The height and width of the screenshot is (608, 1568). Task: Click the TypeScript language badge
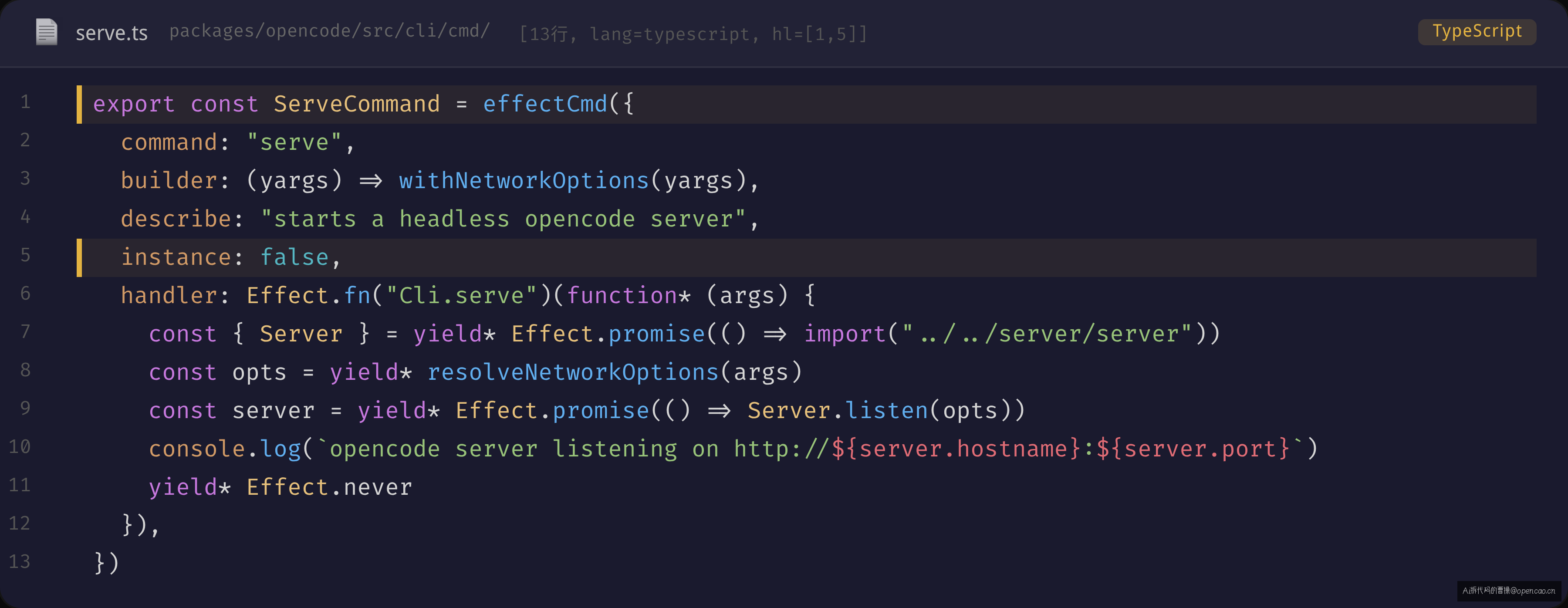pos(1477,32)
